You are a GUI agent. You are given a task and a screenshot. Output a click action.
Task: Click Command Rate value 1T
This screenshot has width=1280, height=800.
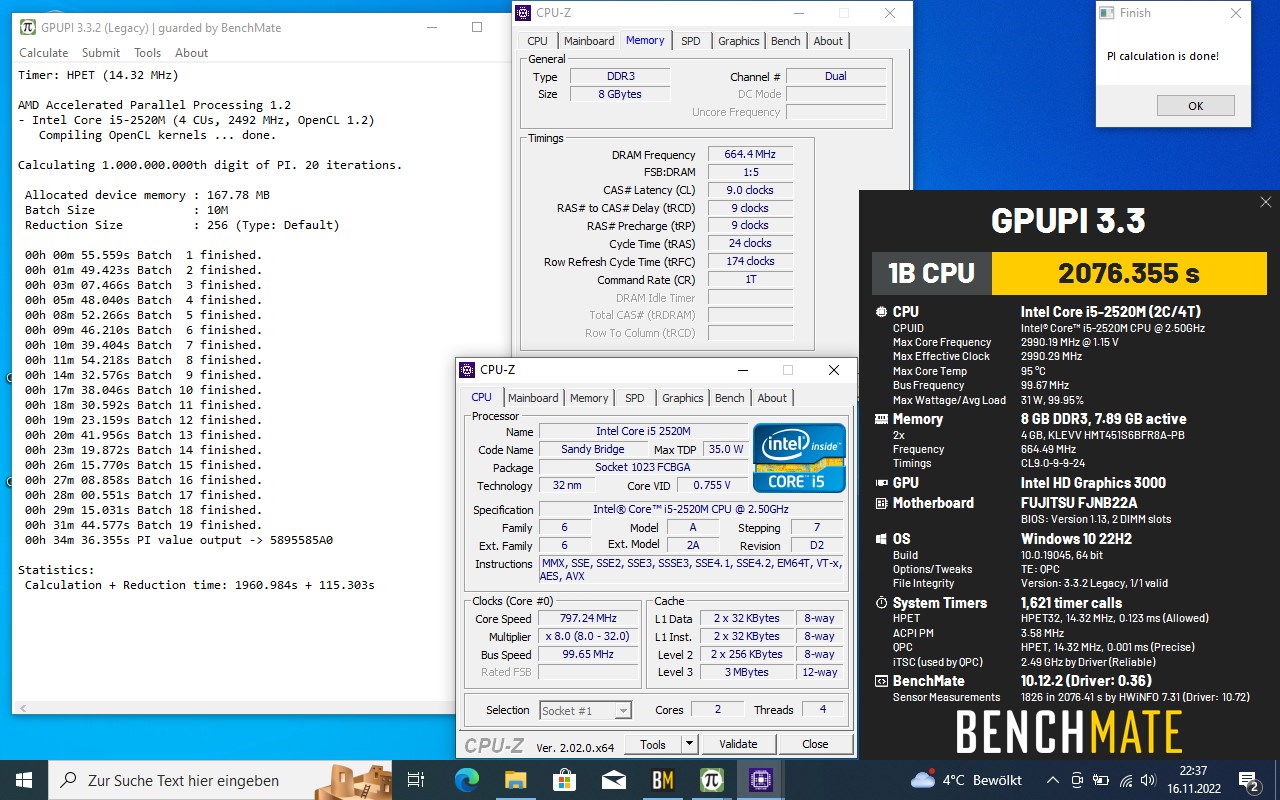click(x=750, y=280)
